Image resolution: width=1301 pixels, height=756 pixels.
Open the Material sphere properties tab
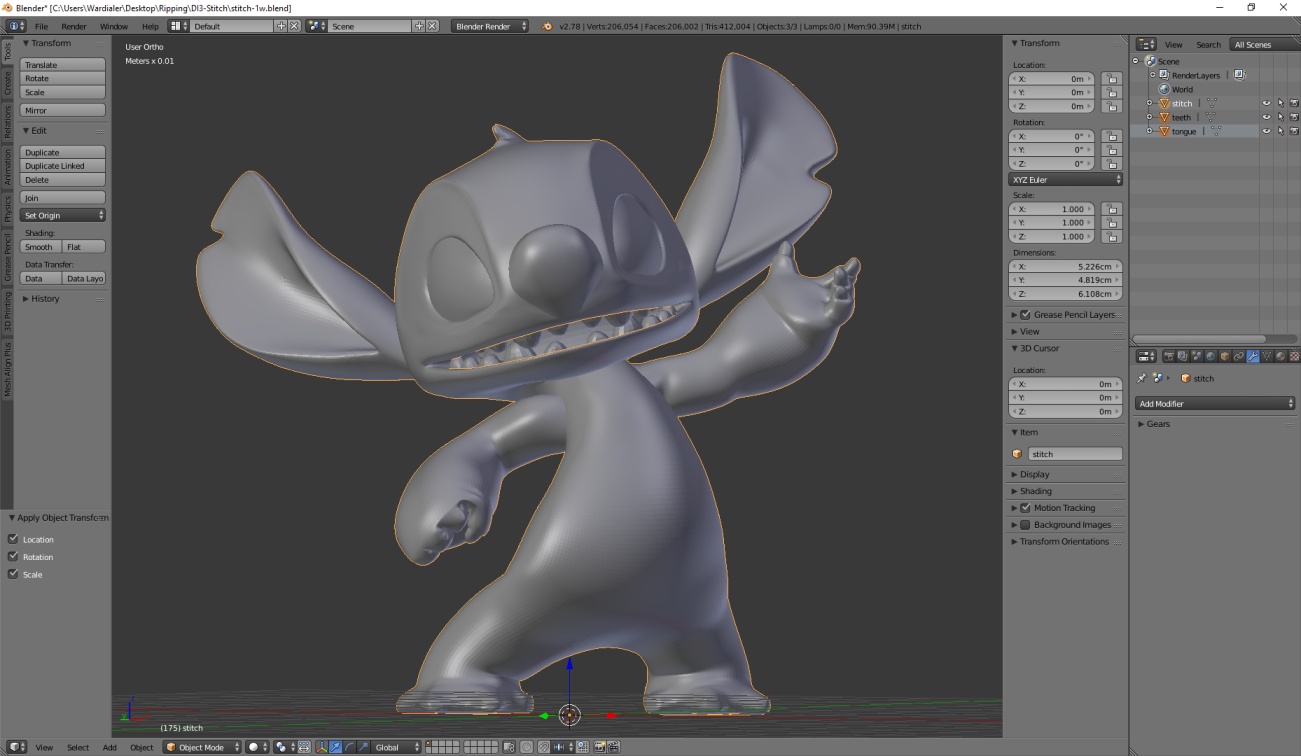[x=1281, y=356]
